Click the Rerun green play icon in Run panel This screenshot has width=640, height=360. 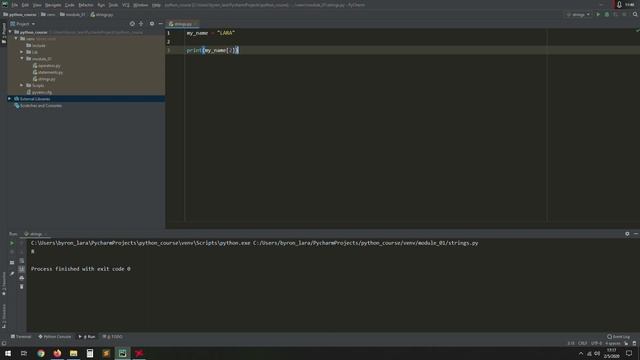(12, 243)
